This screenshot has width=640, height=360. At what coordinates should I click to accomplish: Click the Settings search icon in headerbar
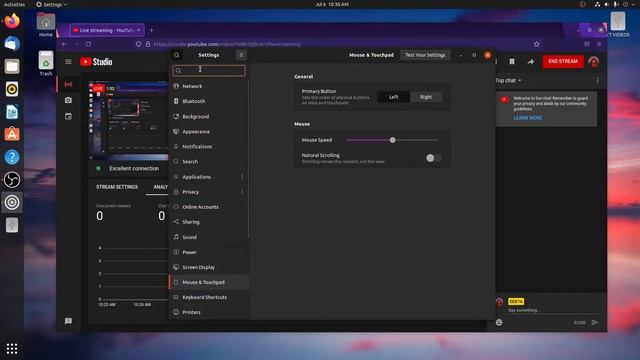coord(176,55)
